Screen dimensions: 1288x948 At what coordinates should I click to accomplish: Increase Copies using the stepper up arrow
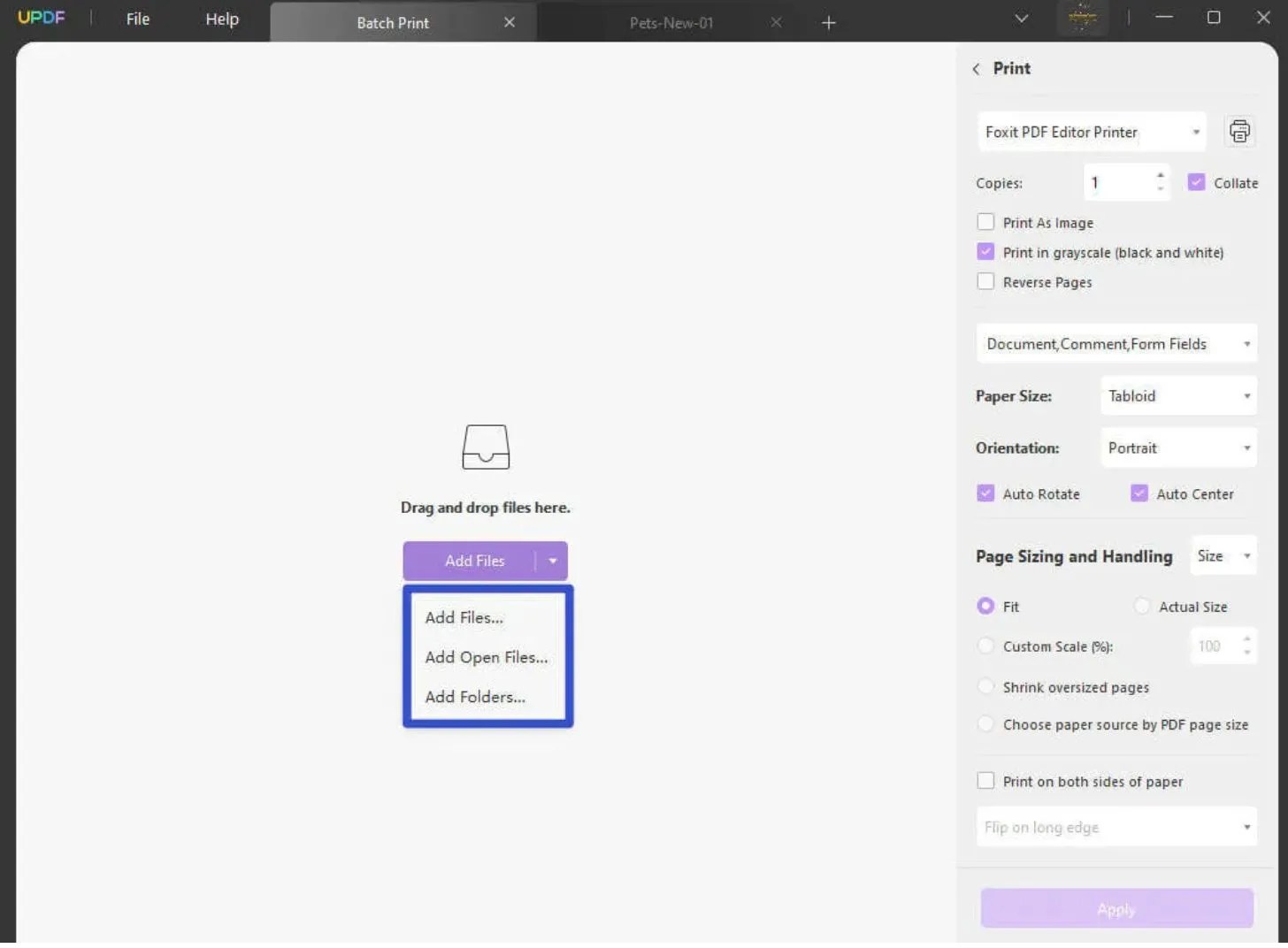coord(1161,175)
